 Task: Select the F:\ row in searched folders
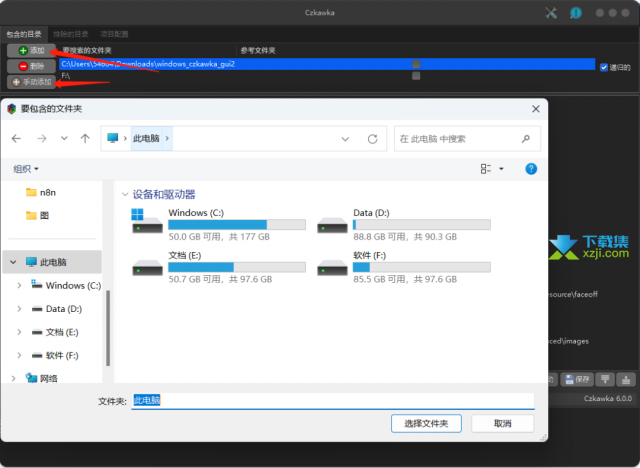click(x=327, y=76)
